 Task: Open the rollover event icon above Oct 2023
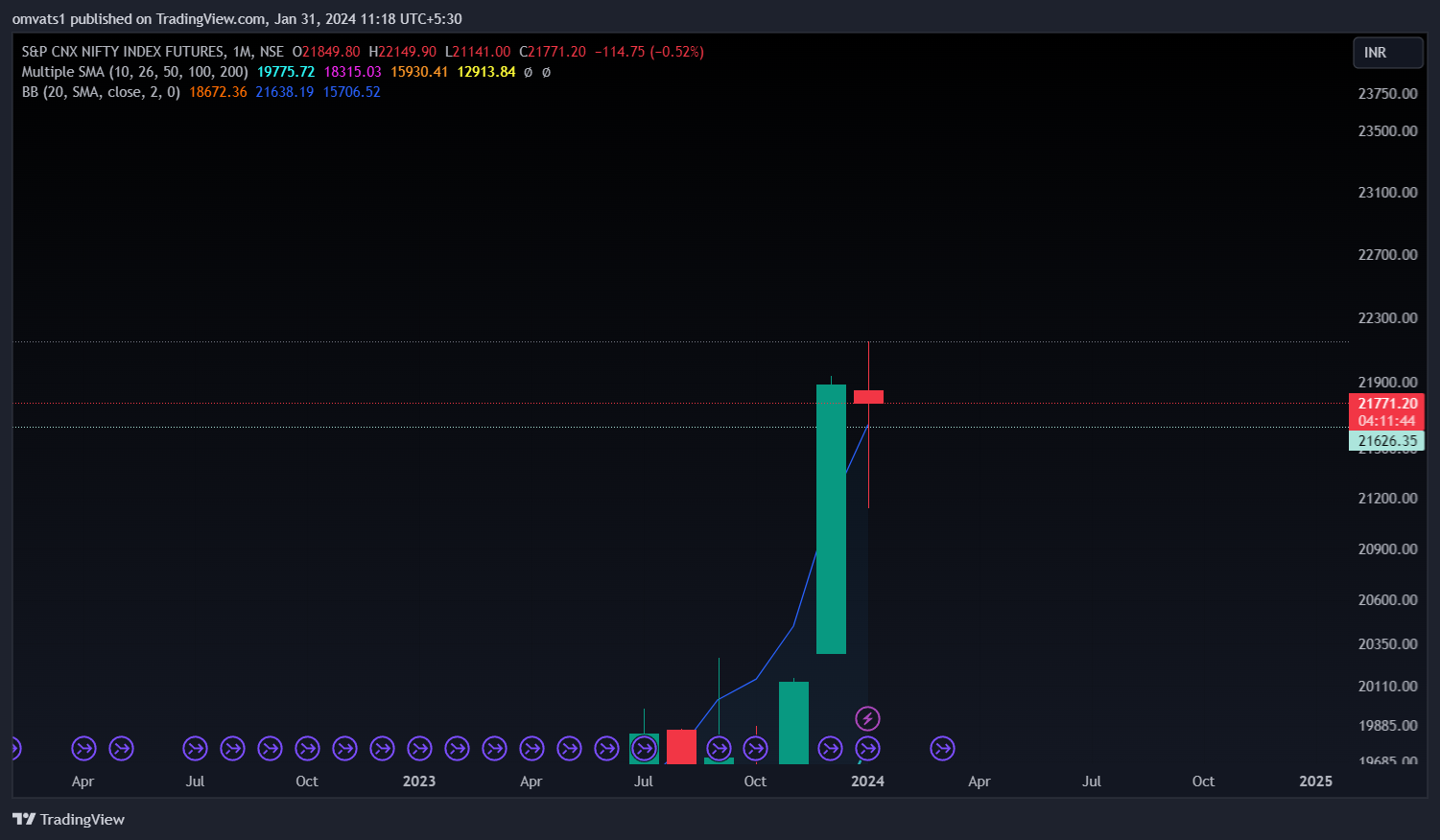pyautogui.click(x=755, y=748)
